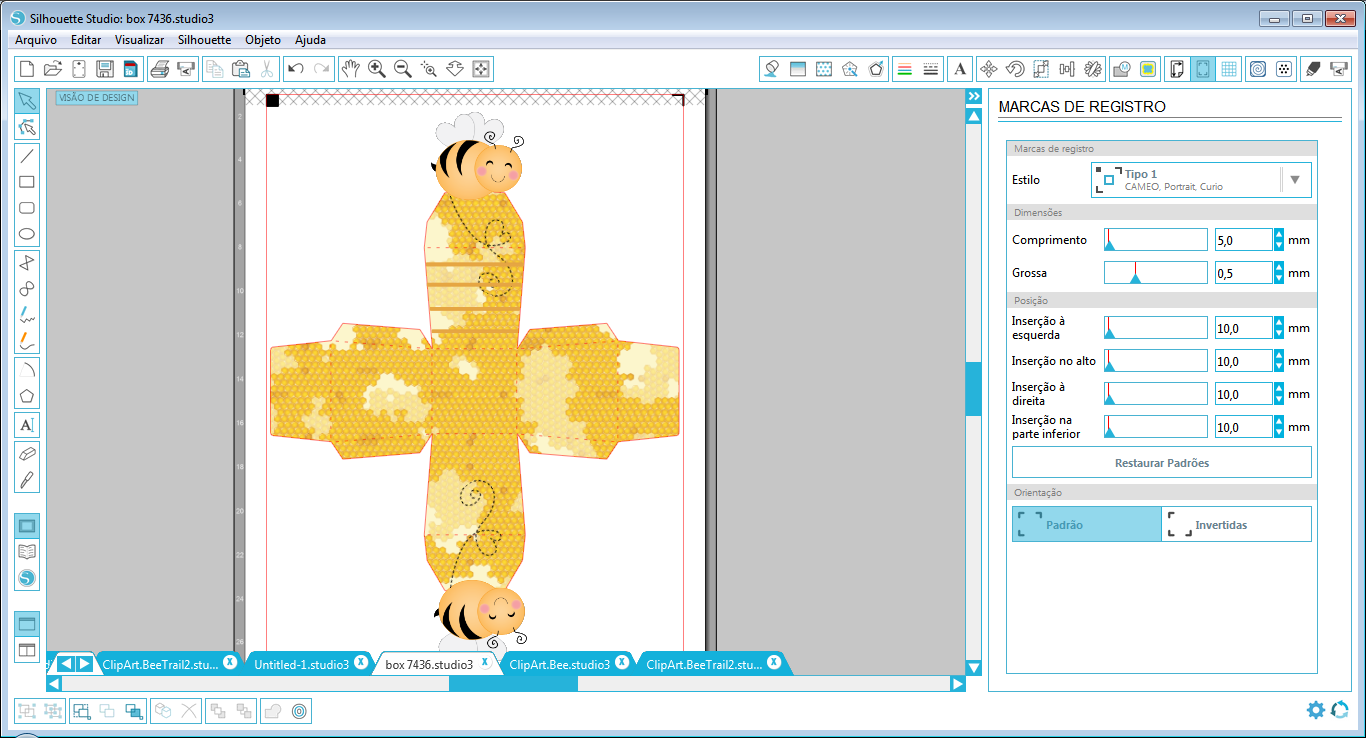Select the Line drawing tool
Screen dimensions: 1366x738
tap(27, 155)
